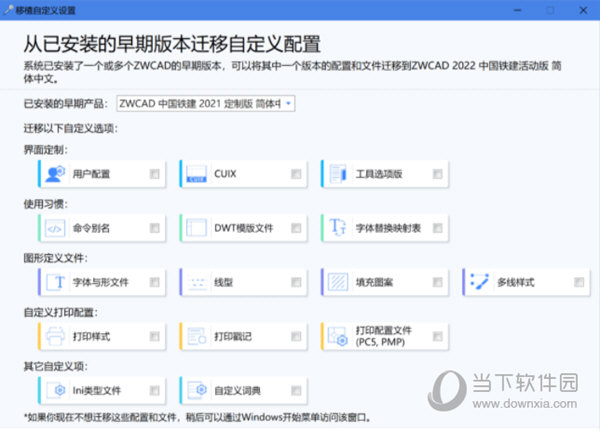600x431 pixels.
Task: Toggle the 打印戳记 checkbox
Action: click(x=296, y=336)
